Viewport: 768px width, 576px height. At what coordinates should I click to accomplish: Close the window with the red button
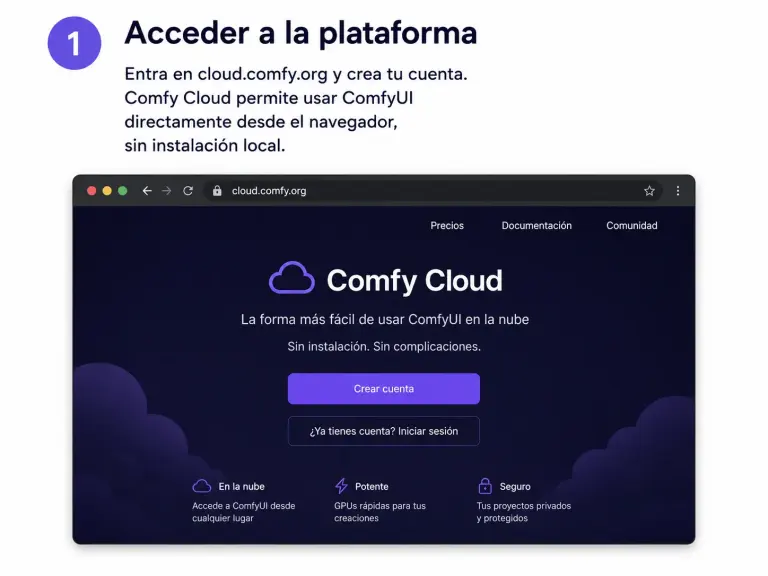(x=92, y=191)
